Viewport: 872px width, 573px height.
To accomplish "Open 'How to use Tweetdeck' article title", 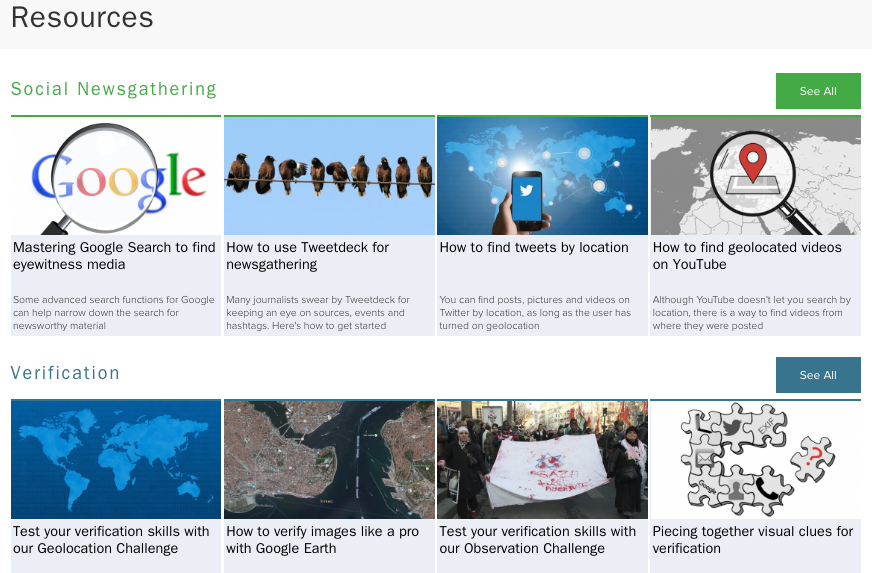I will point(308,256).
